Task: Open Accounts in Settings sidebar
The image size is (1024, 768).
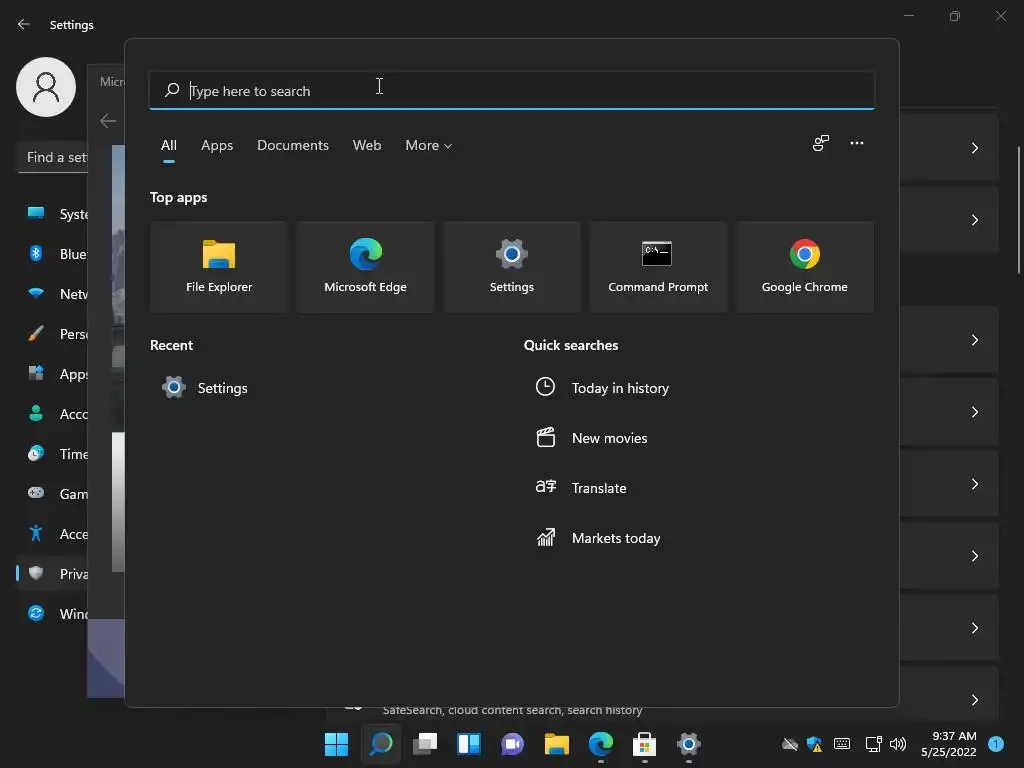Action: click(52, 414)
